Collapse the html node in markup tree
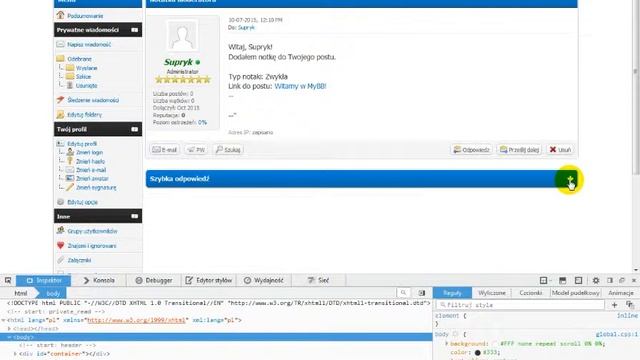 (4, 320)
